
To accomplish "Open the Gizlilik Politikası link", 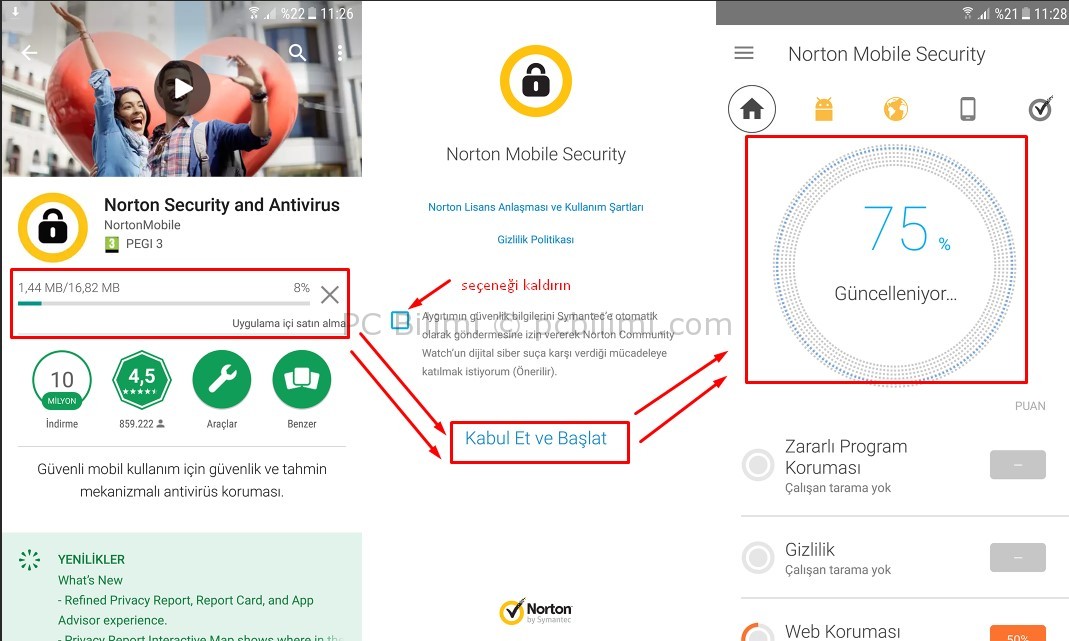I will point(536,239).
